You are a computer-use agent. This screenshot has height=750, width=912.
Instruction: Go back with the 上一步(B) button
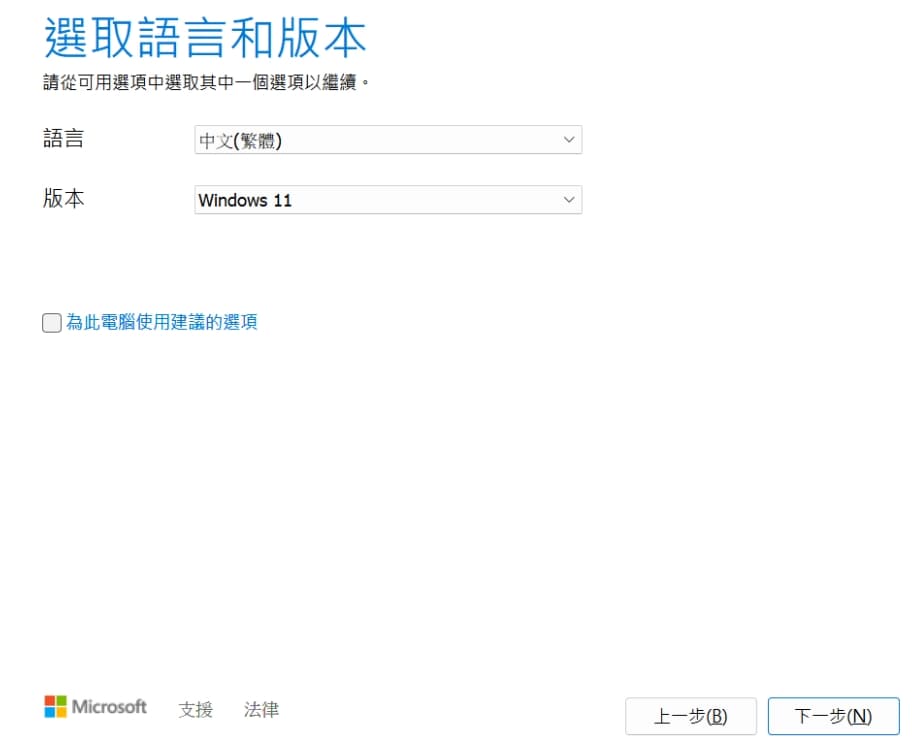pyautogui.click(x=691, y=716)
